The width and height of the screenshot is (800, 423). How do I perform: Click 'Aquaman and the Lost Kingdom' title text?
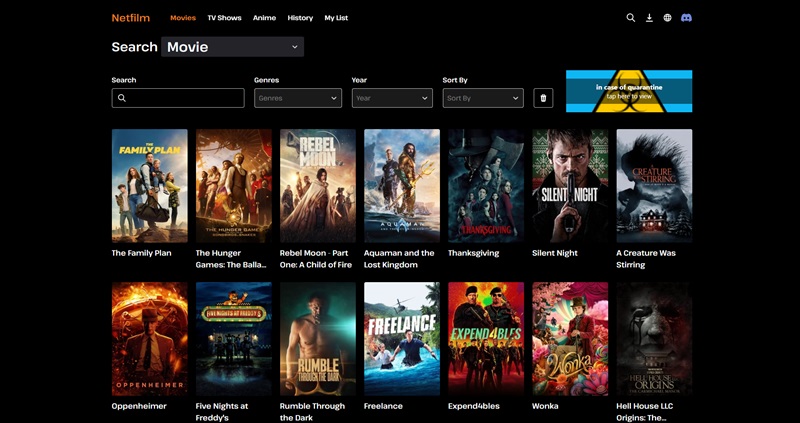coord(399,259)
